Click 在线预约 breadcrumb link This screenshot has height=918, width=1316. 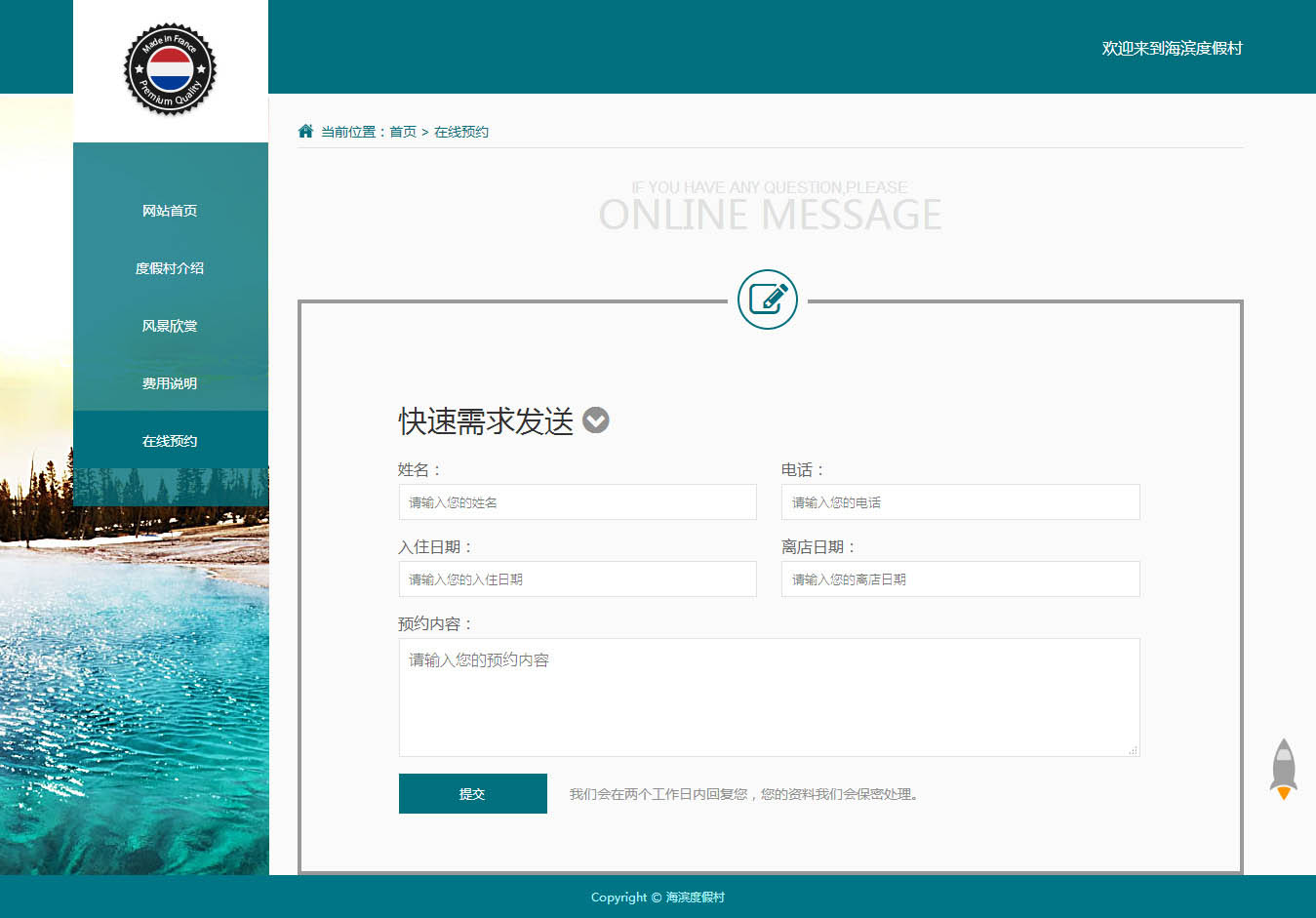461,132
